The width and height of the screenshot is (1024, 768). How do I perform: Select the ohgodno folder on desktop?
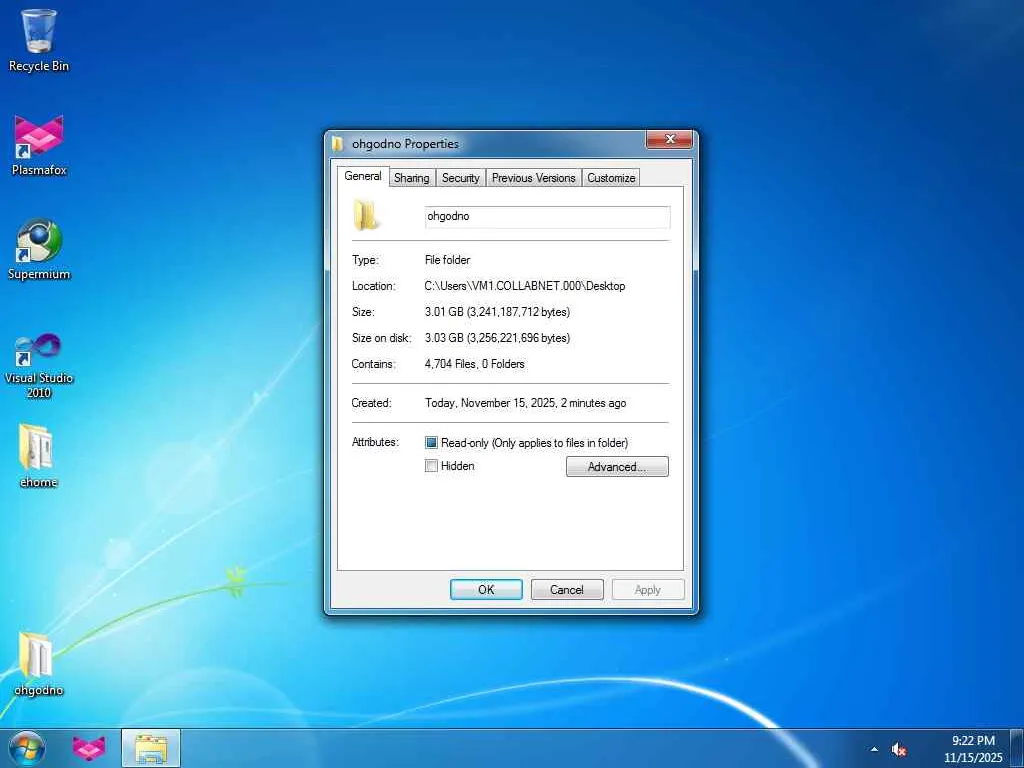coord(39,664)
